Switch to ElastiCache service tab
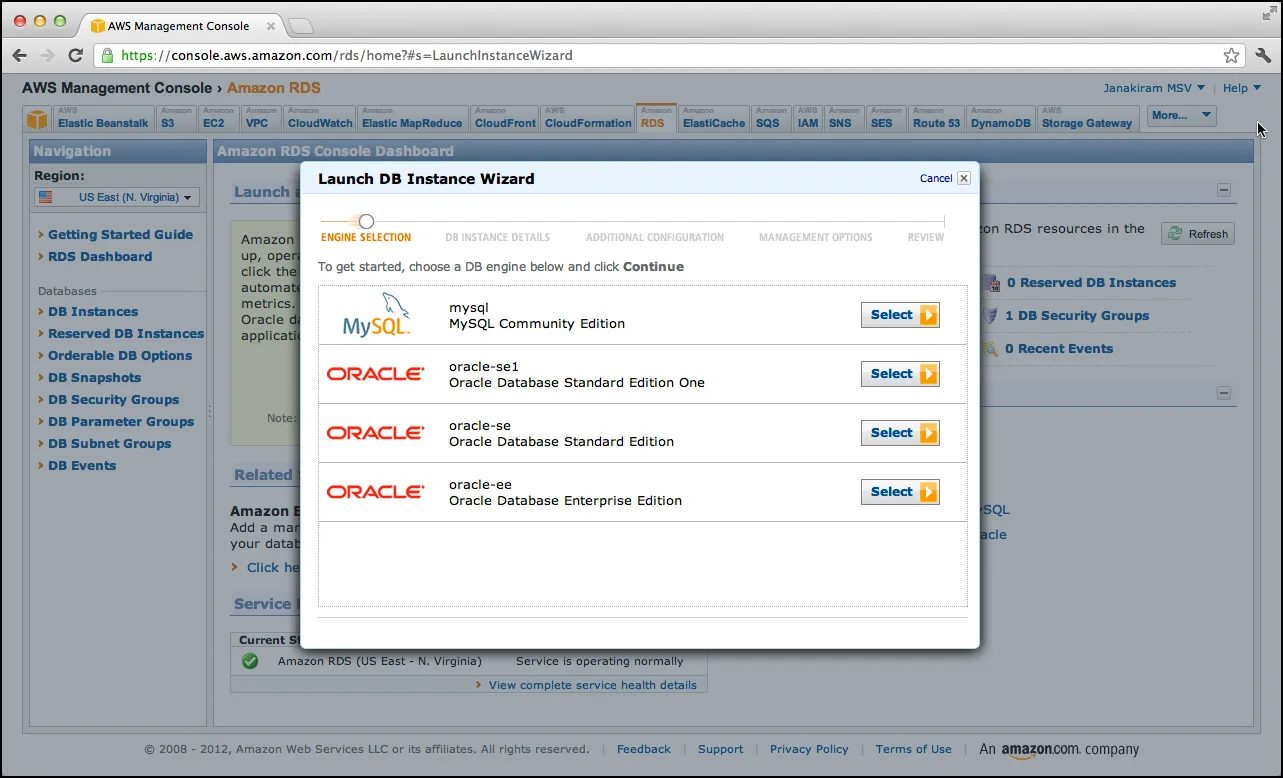The height and width of the screenshot is (778, 1283). click(714, 118)
